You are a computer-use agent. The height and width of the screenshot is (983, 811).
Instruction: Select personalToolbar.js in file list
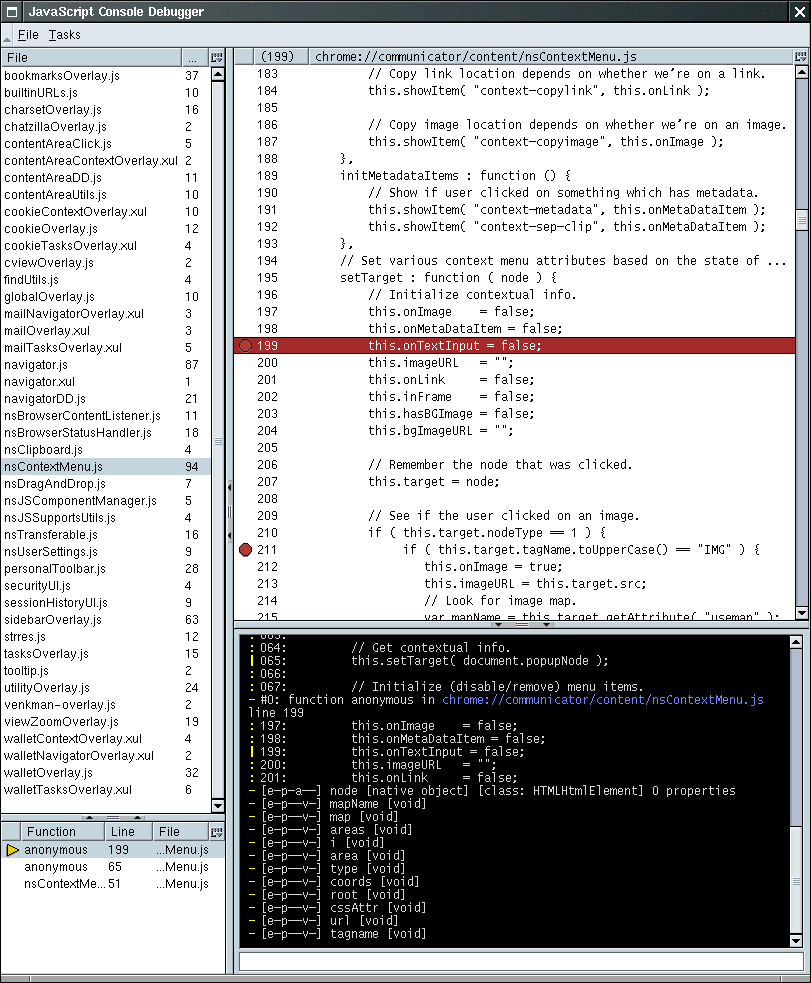point(106,569)
